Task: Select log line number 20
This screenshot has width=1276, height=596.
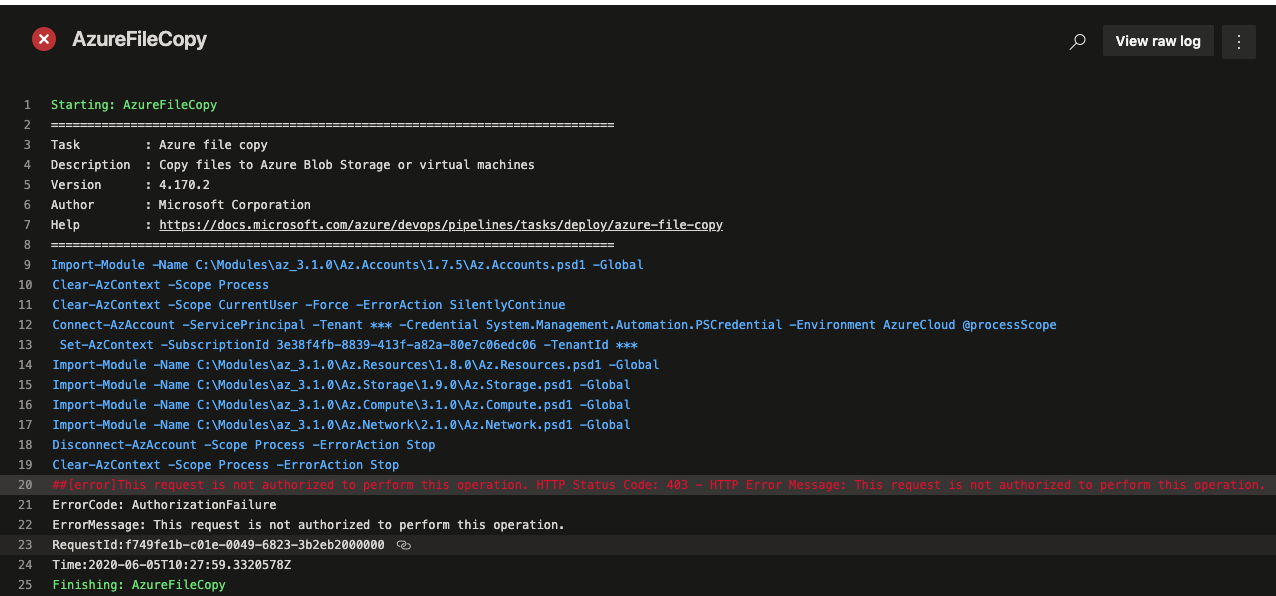Action: (27, 485)
